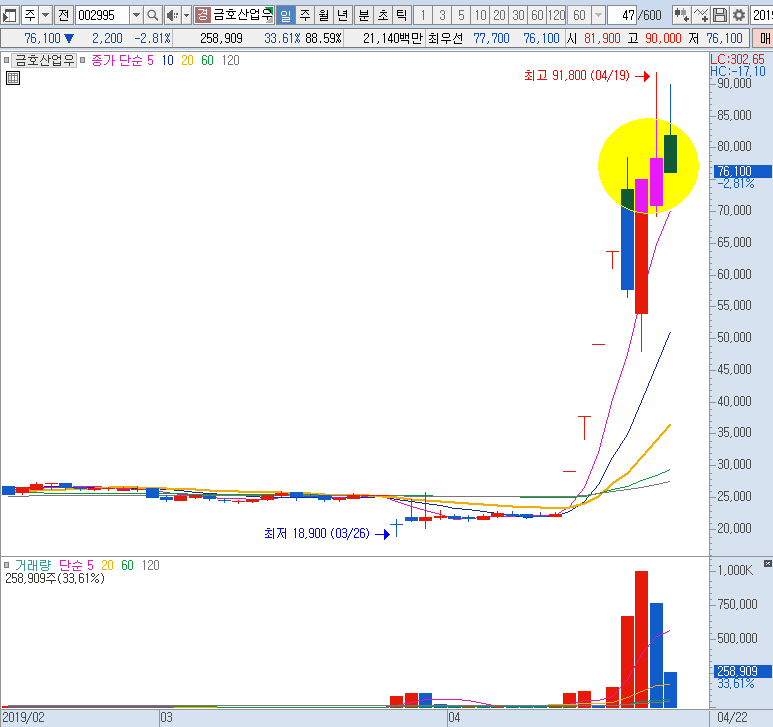Switch chart to monthly period 월

click(324, 15)
